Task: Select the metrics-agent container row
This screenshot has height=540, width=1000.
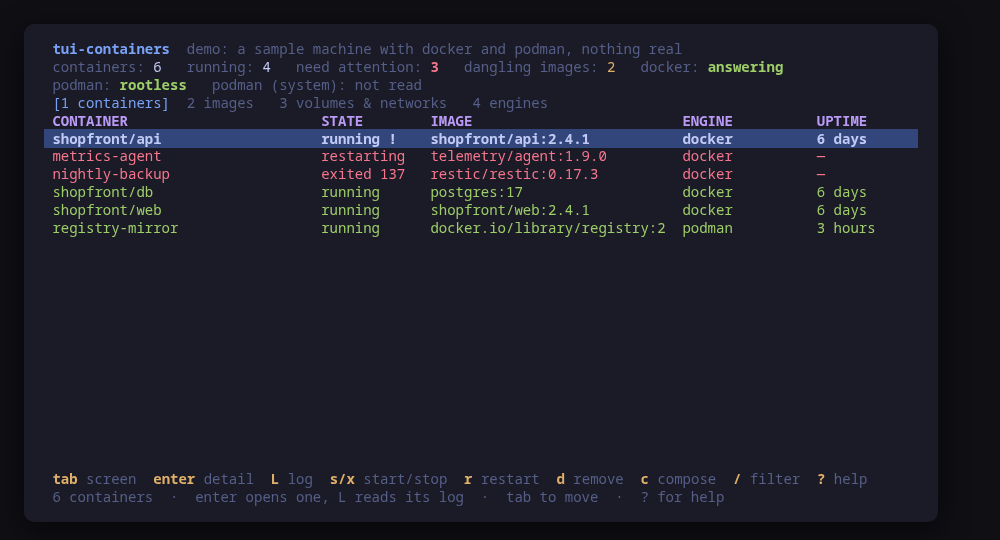Action: point(481,157)
